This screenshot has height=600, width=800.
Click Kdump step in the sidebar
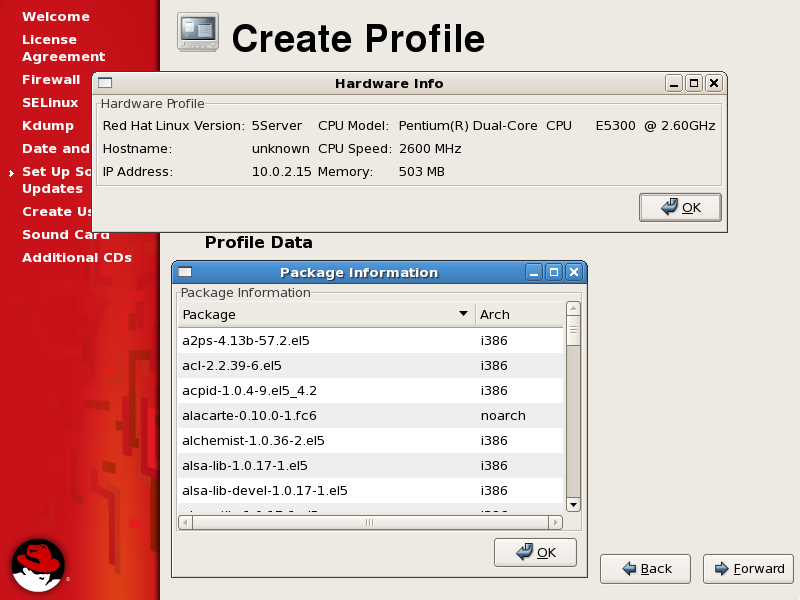coord(48,126)
